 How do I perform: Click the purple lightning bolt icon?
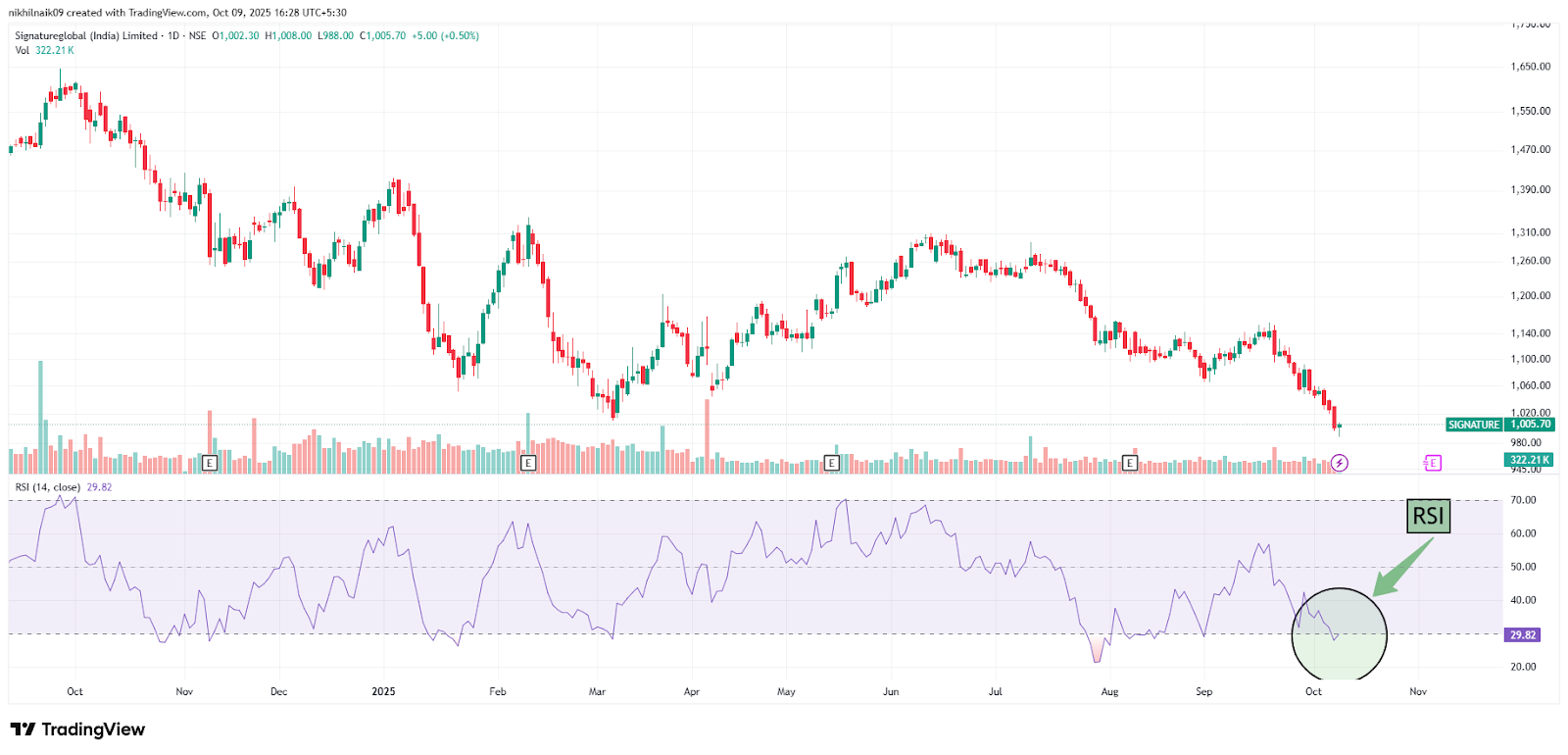(x=1340, y=463)
